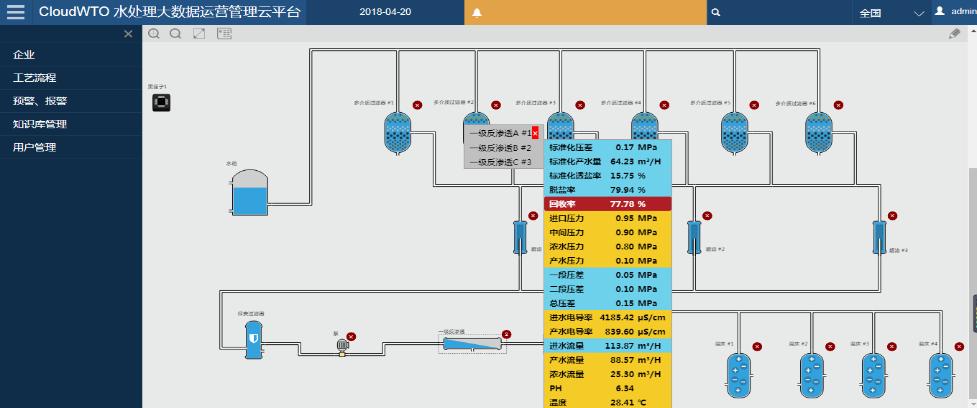
Task: Click the fit-to-screen expand icon
Action: (x=199, y=34)
